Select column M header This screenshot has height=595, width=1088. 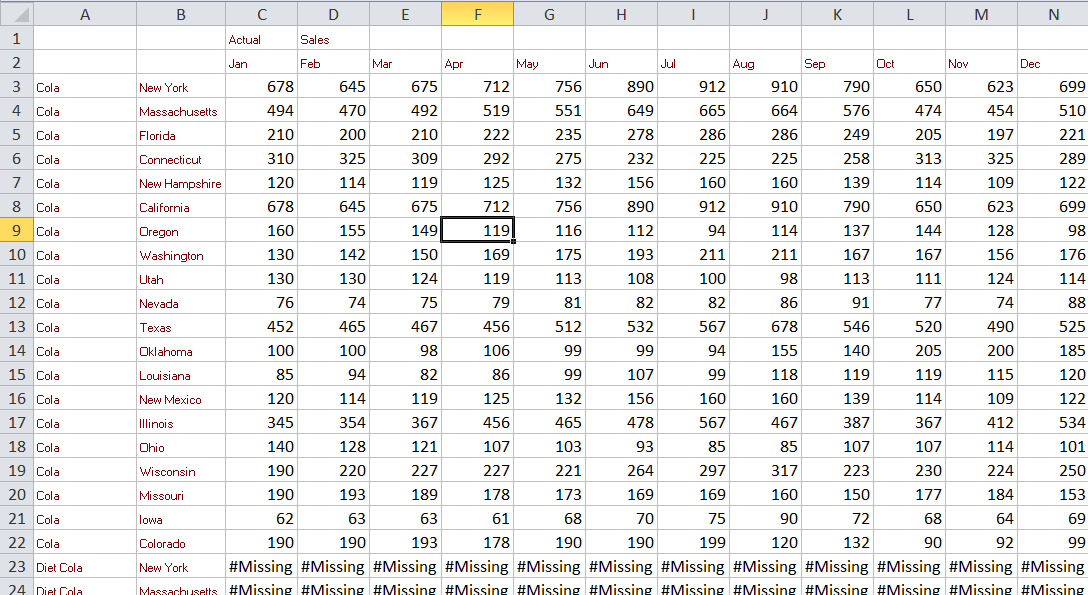pos(981,14)
